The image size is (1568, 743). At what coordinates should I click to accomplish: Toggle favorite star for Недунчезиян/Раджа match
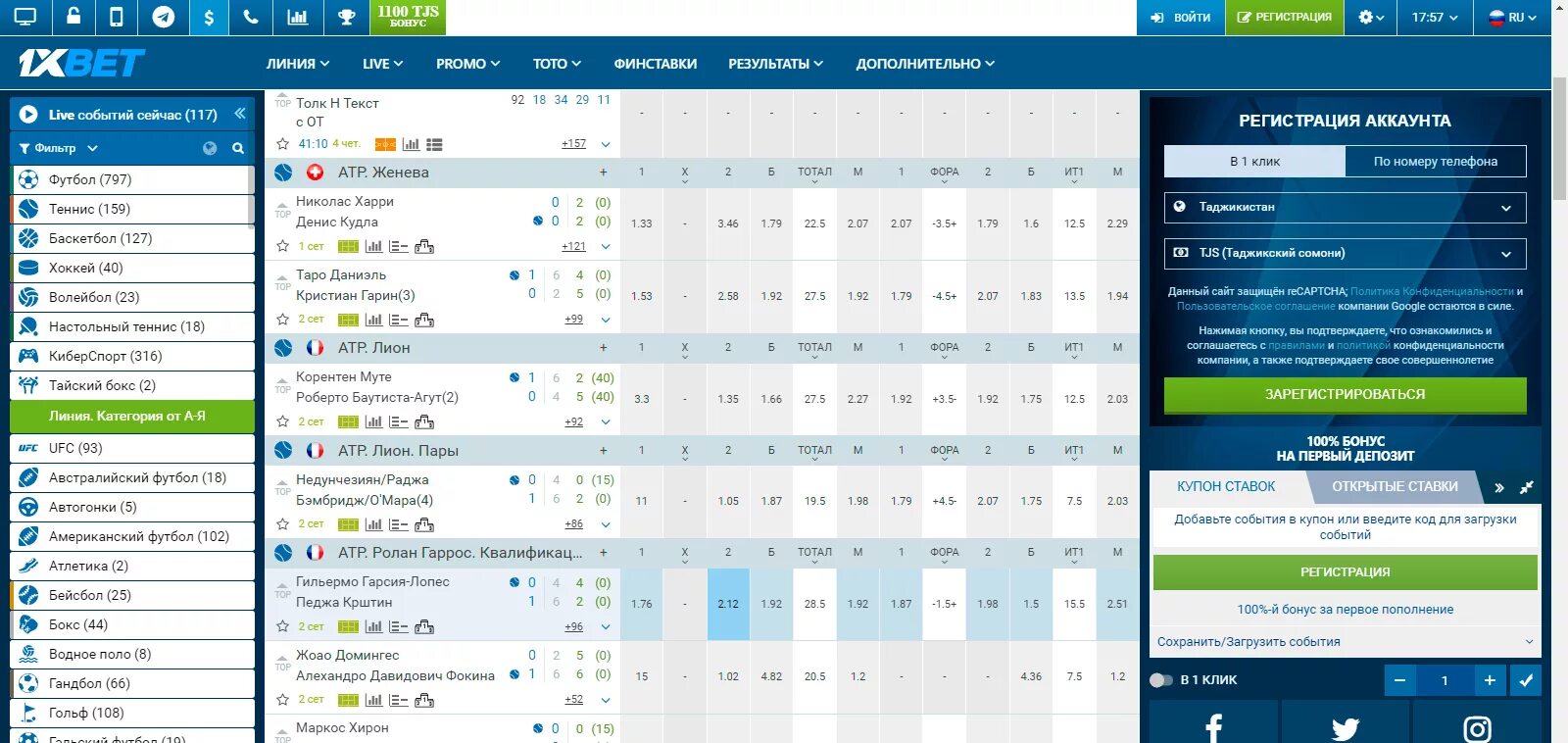tap(282, 523)
